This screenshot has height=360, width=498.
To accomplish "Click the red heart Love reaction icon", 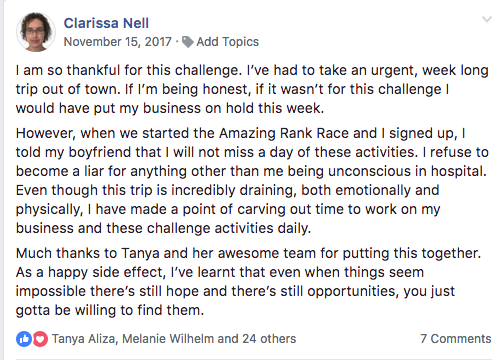I will click(x=40, y=339).
